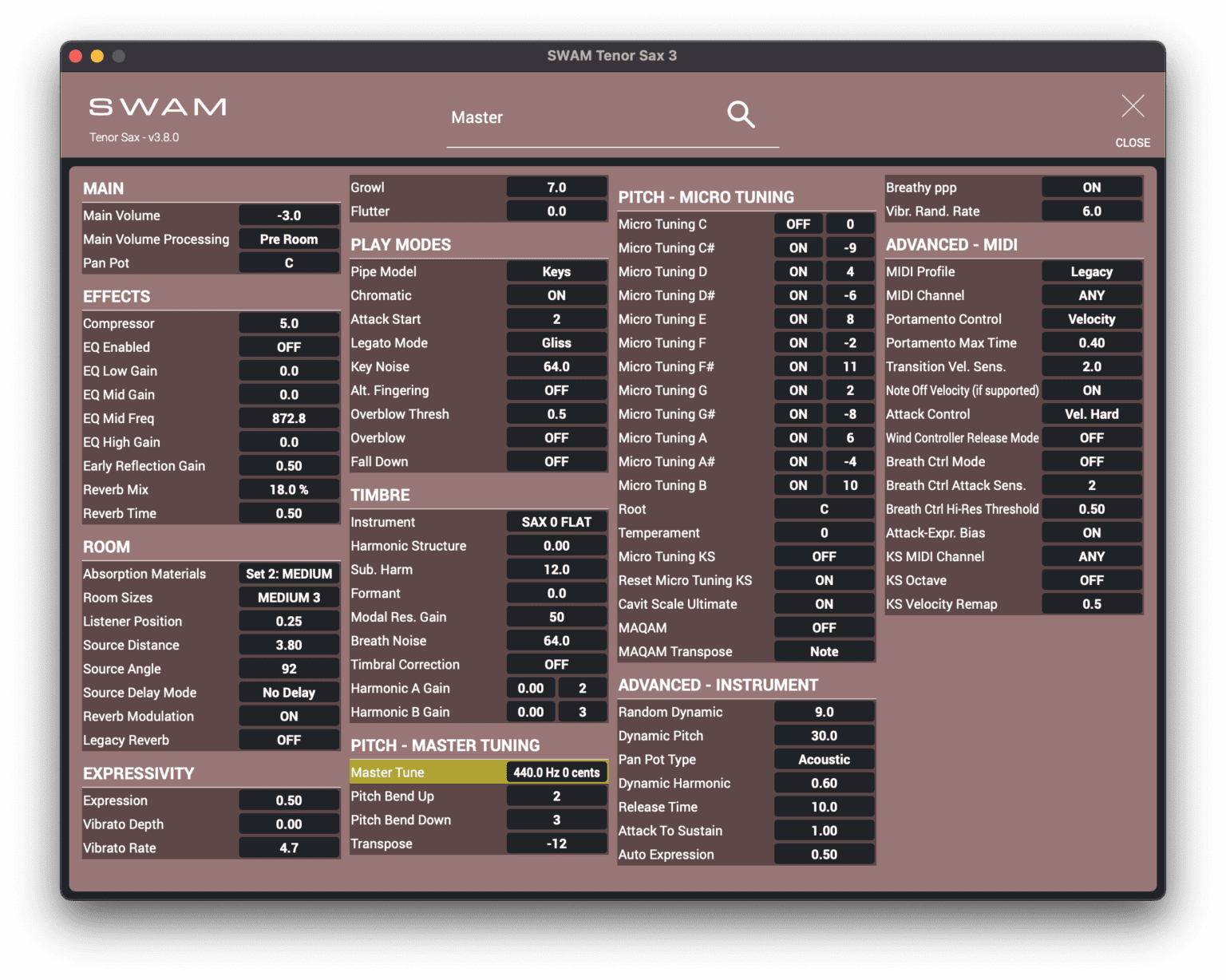Select the Instrument preset SAX 0 FLAT

pos(556,521)
